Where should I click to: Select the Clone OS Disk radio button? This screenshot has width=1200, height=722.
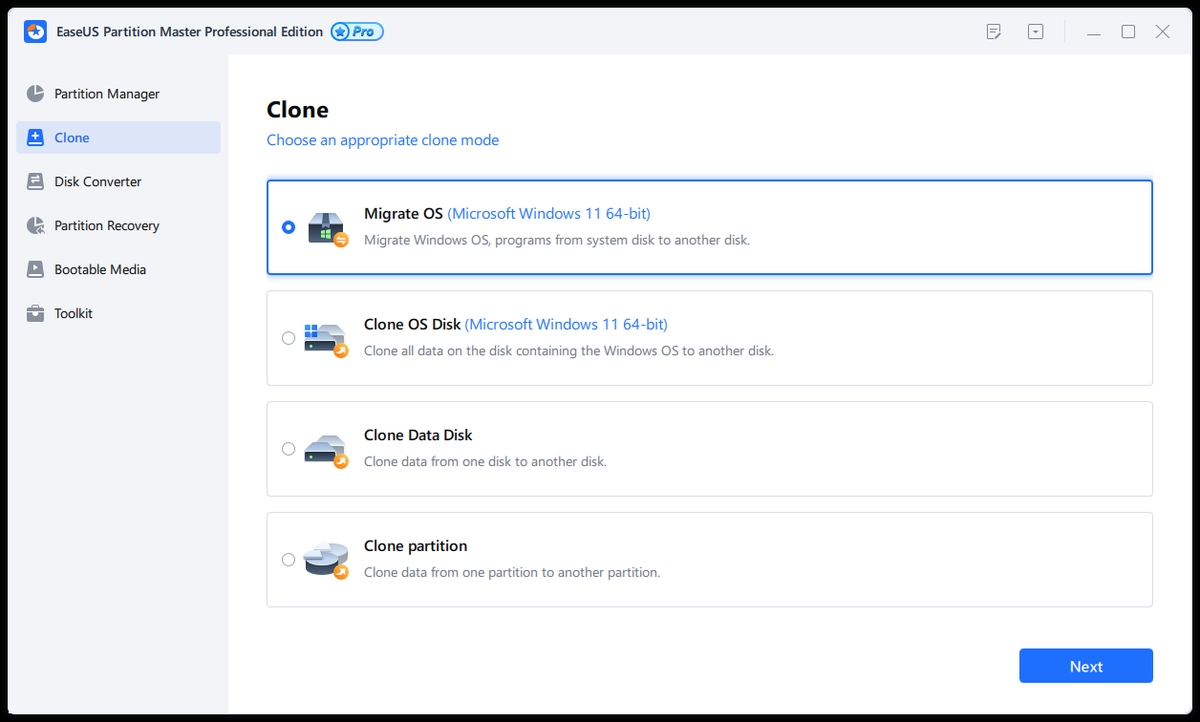tap(289, 338)
